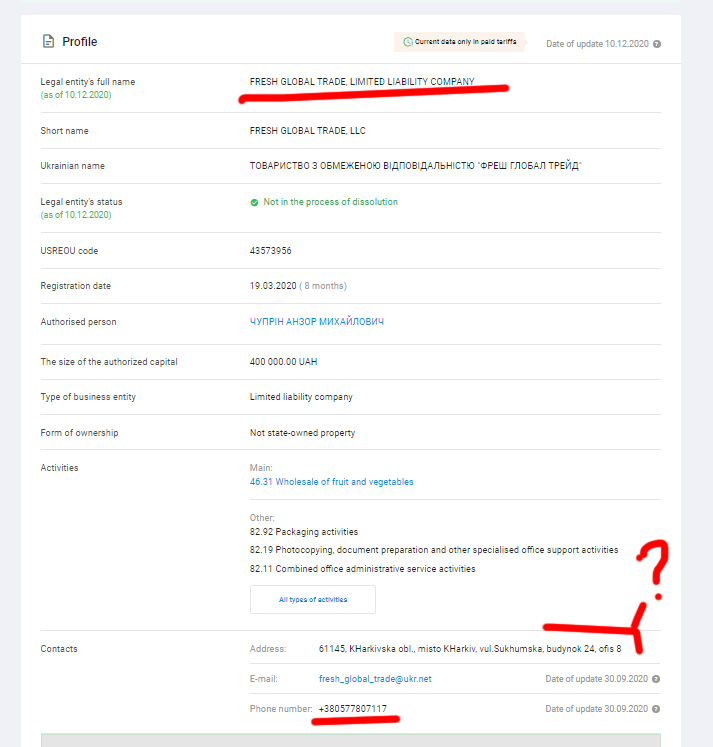Image resolution: width=713 pixels, height=747 pixels.
Task: Click 82.19 Photocopying, document preparation activity
Action: click(434, 550)
